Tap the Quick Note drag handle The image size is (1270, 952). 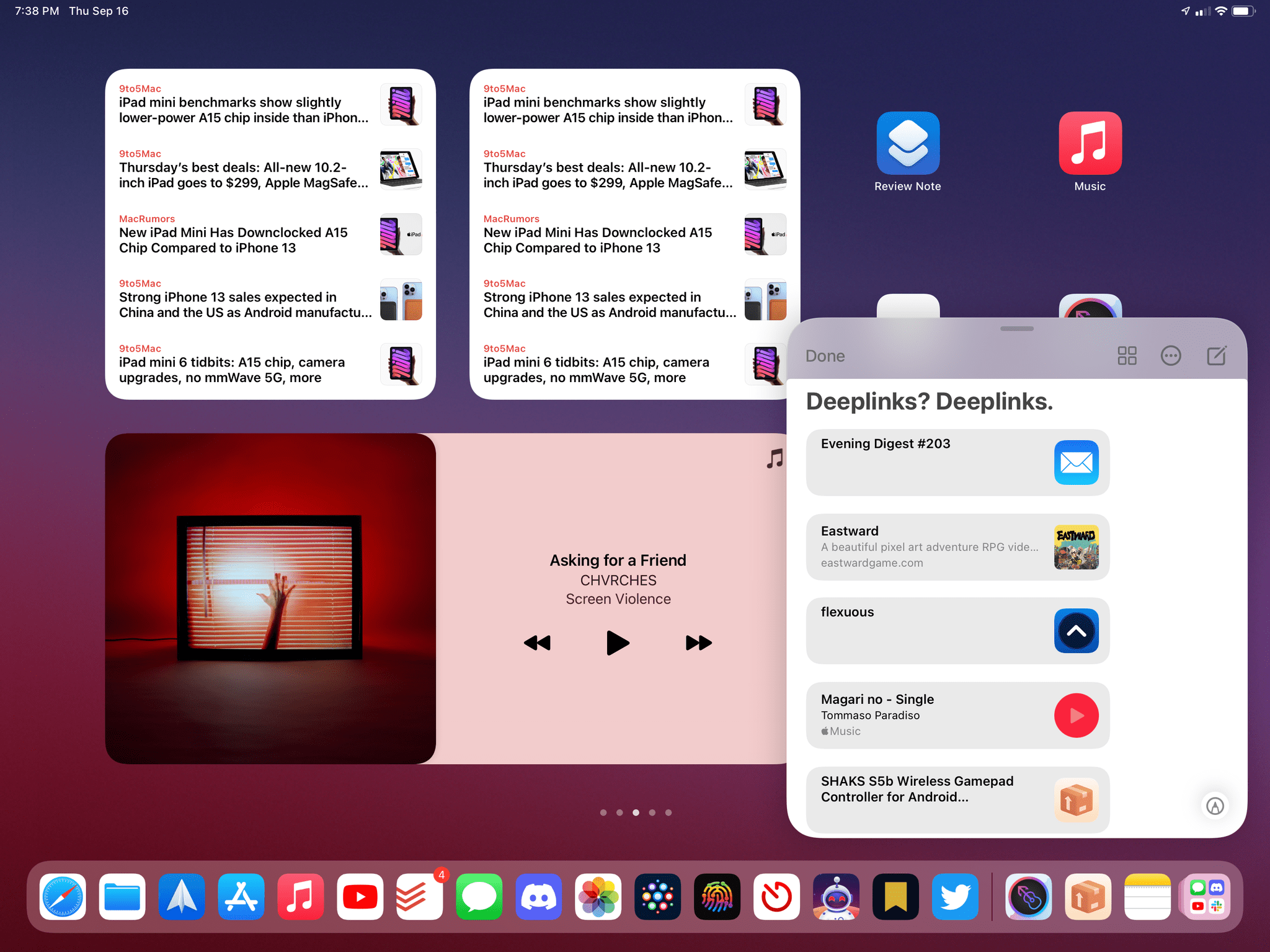[1017, 329]
